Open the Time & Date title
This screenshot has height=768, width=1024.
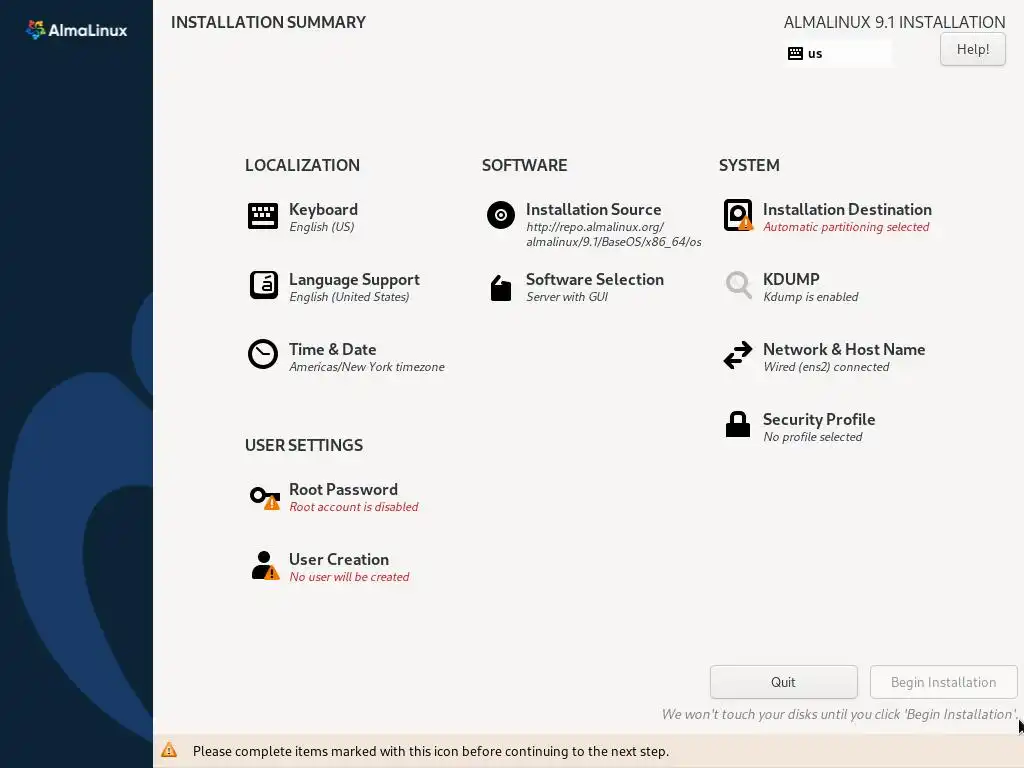point(332,349)
